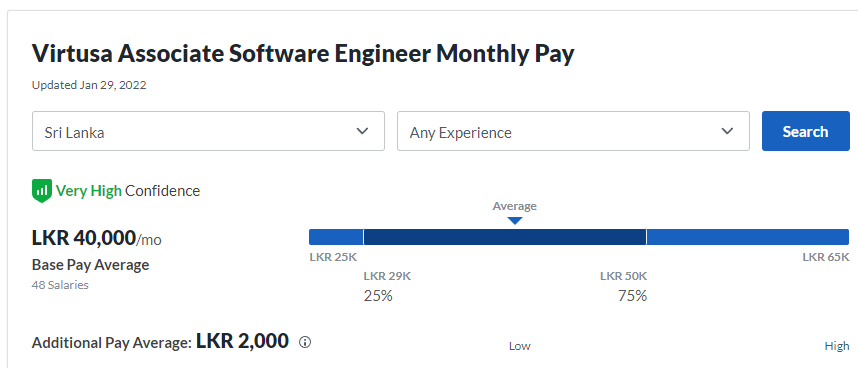Viewport: 858px width, 368px height.
Task: Click the LKR 65K maximum label
Action: (826, 257)
